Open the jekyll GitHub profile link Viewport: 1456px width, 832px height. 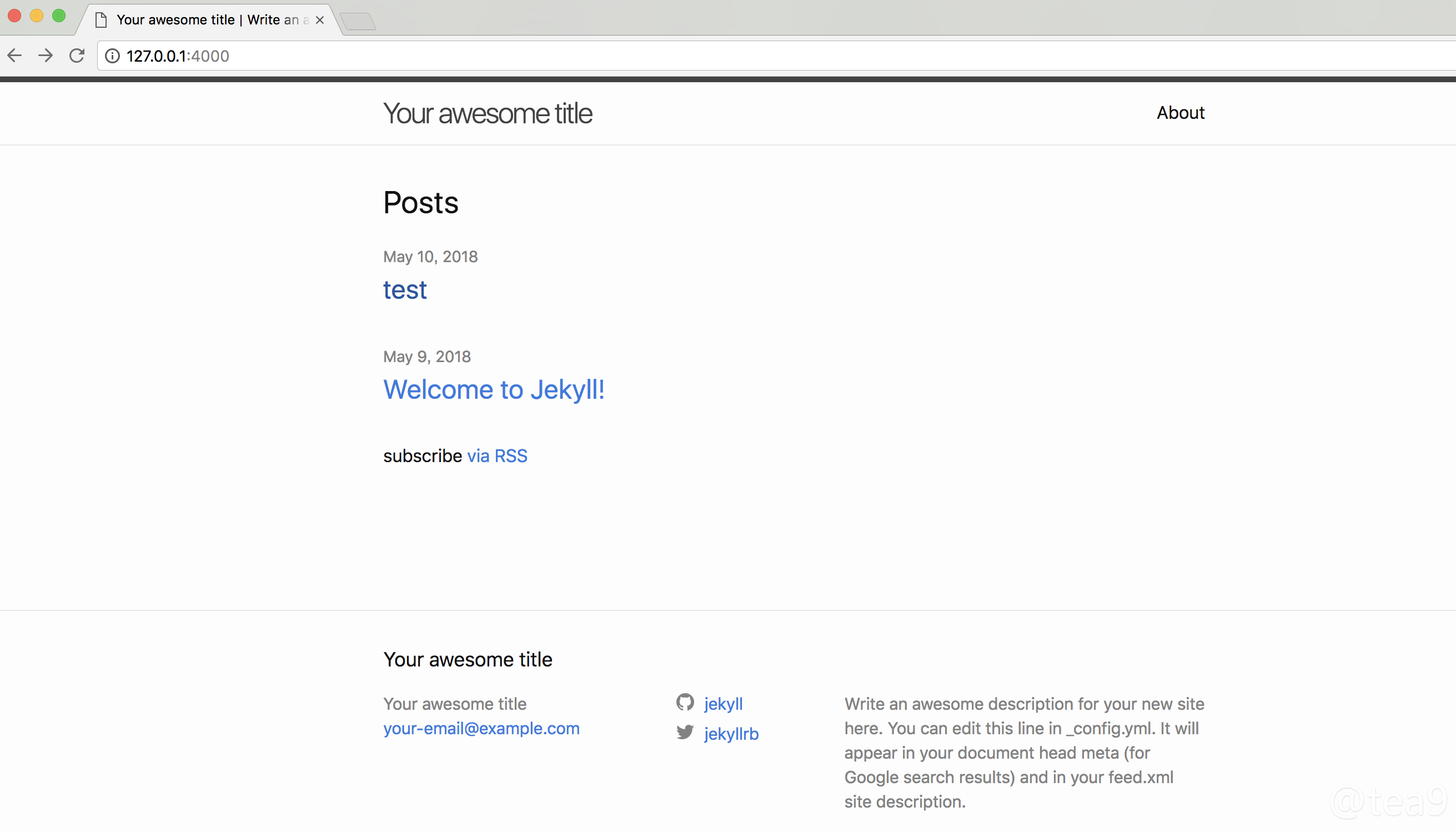pyautogui.click(x=723, y=704)
